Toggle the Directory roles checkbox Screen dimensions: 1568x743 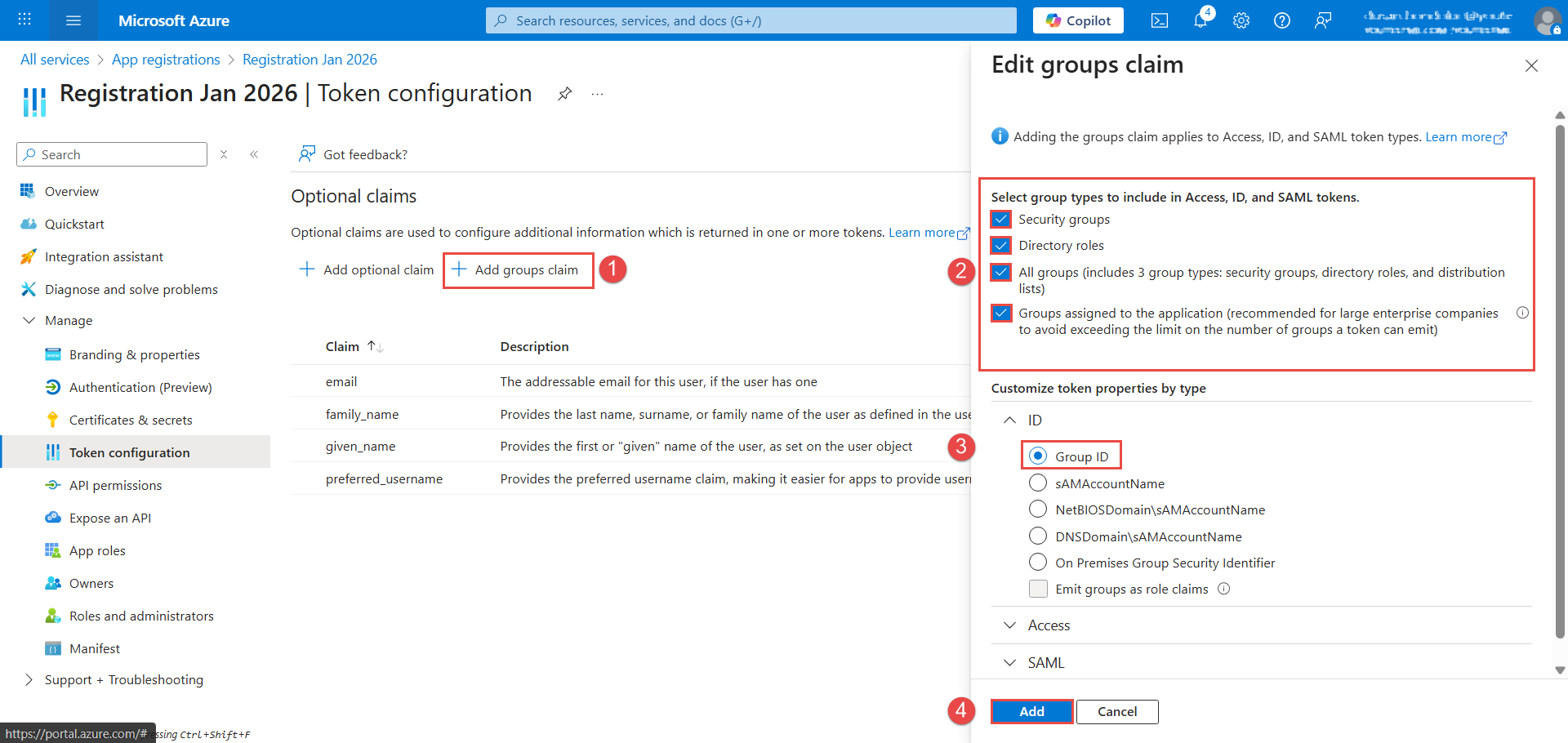pos(1001,246)
